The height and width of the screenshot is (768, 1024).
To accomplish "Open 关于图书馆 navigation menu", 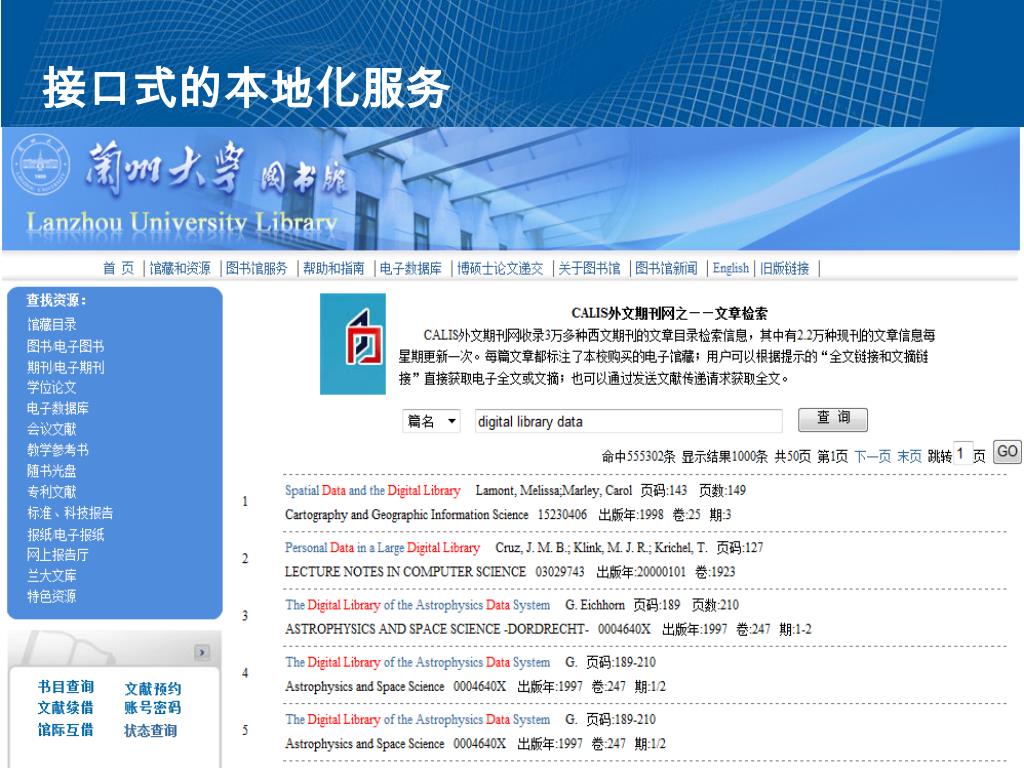I will [590, 268].
